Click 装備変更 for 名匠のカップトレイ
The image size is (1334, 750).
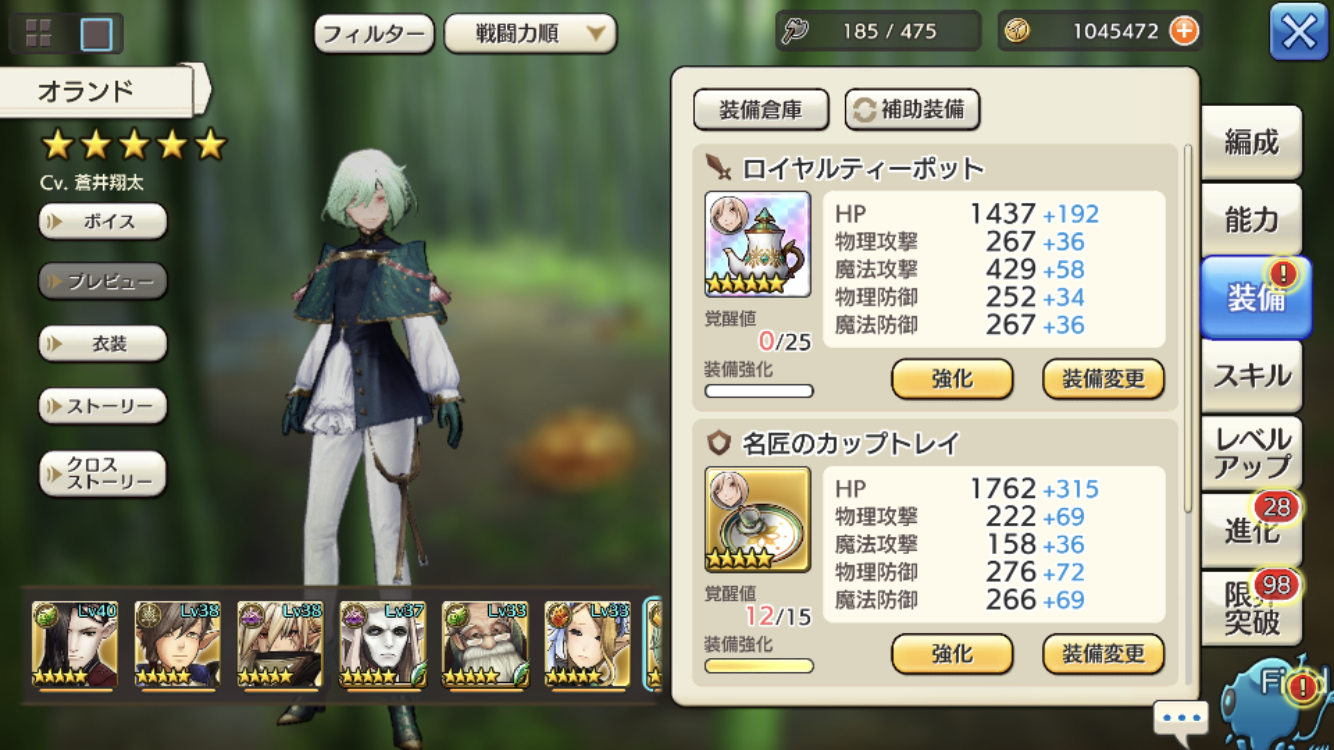pyautogui.click(x=1103, y=655)
